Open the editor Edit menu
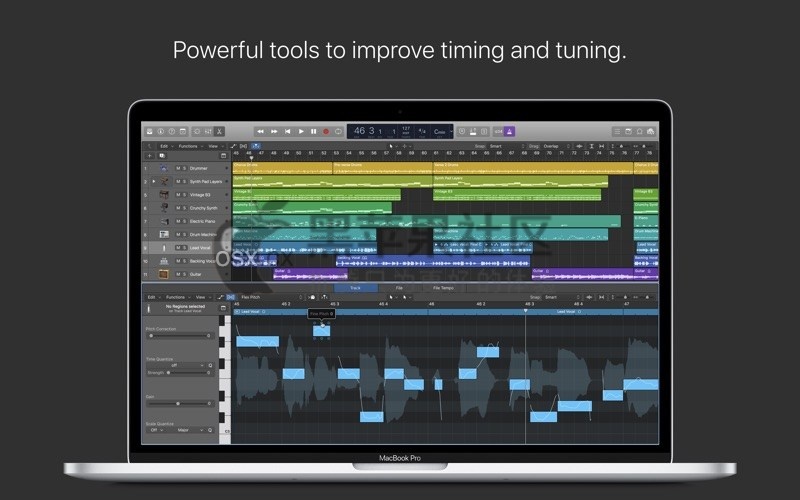This screenshot has width=800, height=500. point(152,297)
